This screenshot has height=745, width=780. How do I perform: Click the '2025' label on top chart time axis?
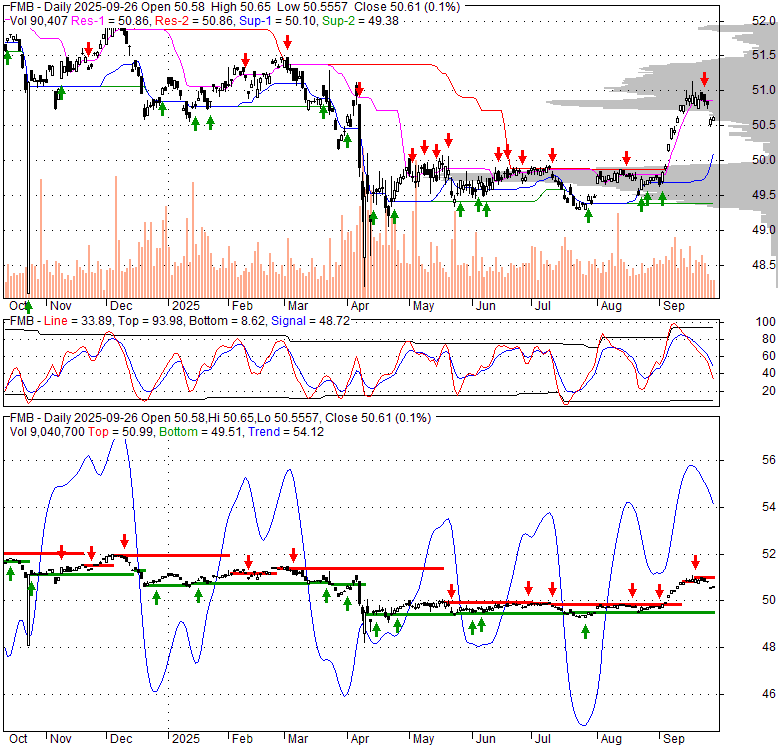[x=186, y=306]
